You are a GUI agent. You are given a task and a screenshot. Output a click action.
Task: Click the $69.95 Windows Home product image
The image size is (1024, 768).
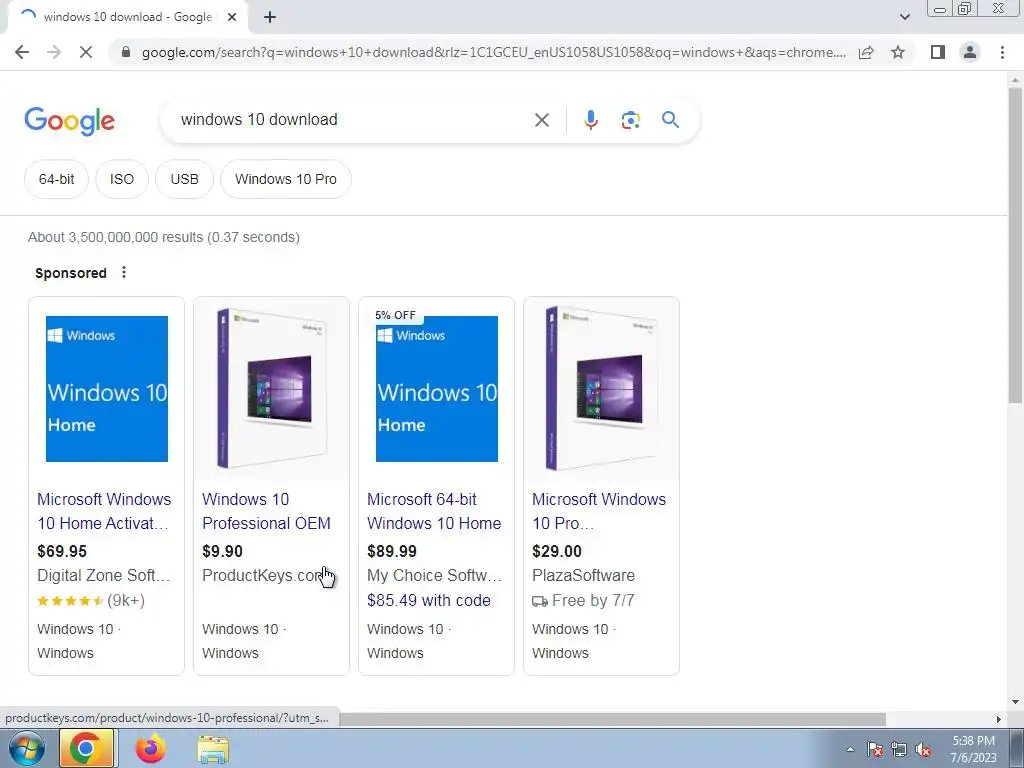pyautogui.click(x=106, y=389)
